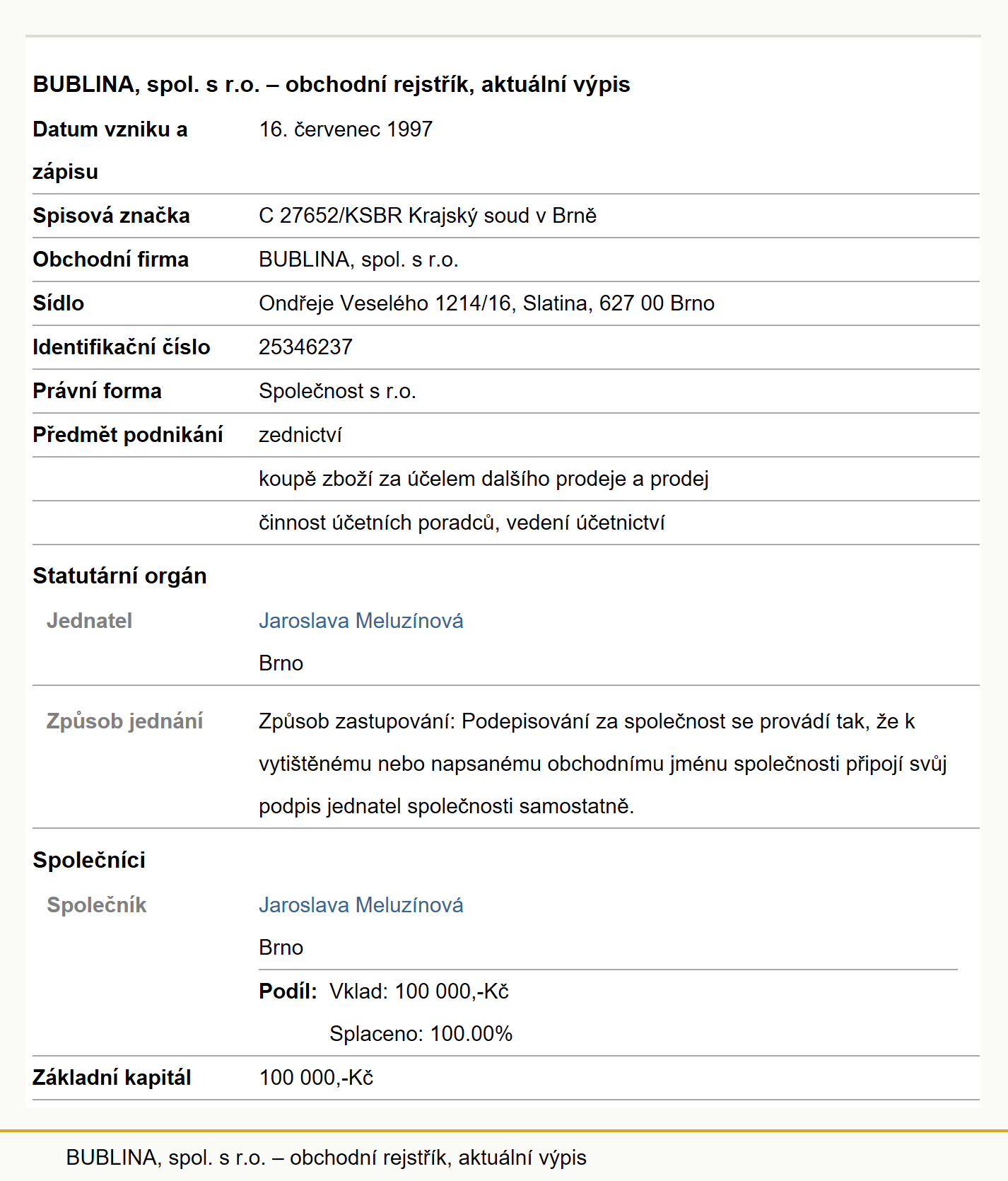This screenshot has width=1008, height=1181.
Task: Click the Vklad: 100 000,-Kč text
Action: (419, 991)
